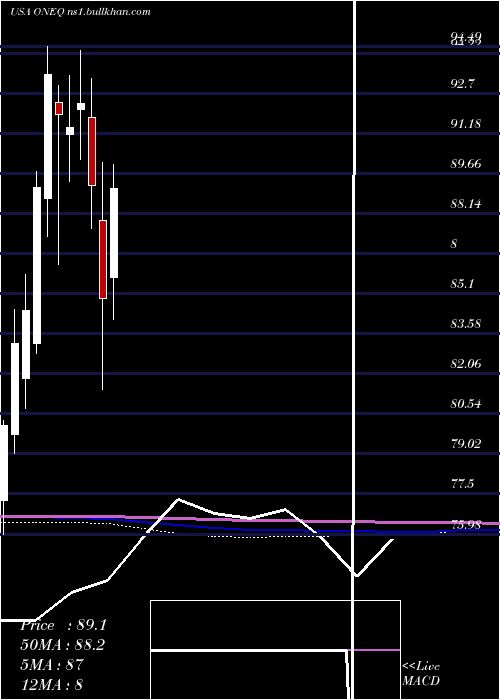Screen dimensions: 500x700
Task: Select the '5MA : 87' legend entry
Action: click(x=52, y=665)
